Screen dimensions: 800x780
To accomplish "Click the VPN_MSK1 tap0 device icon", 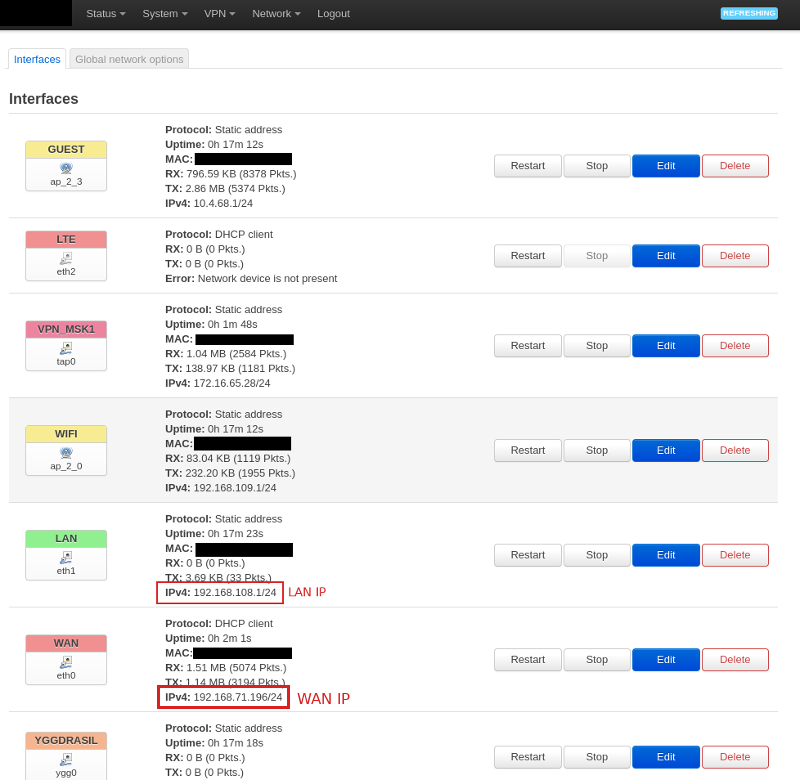I will tap(66, 348).
